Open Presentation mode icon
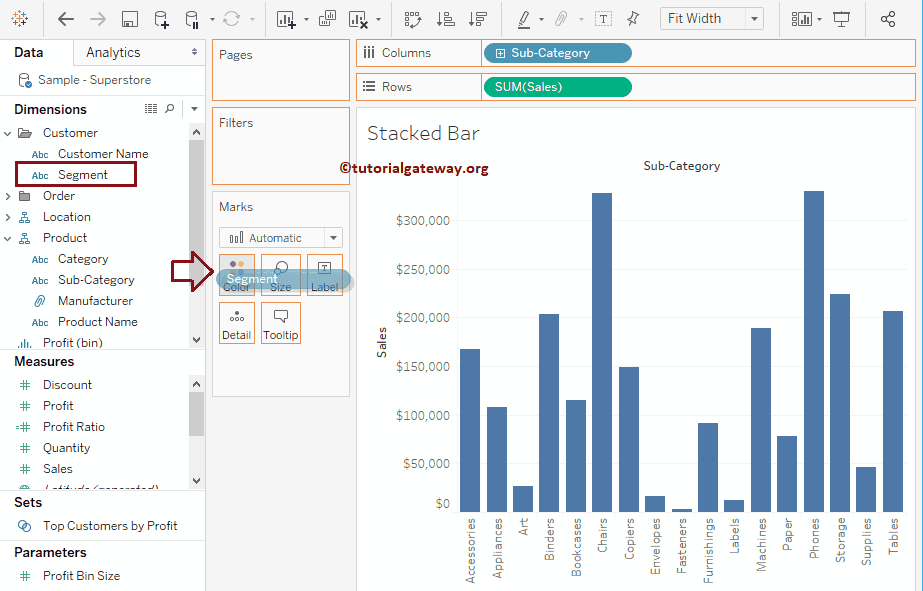923x591 pixels. coord(842,19)
